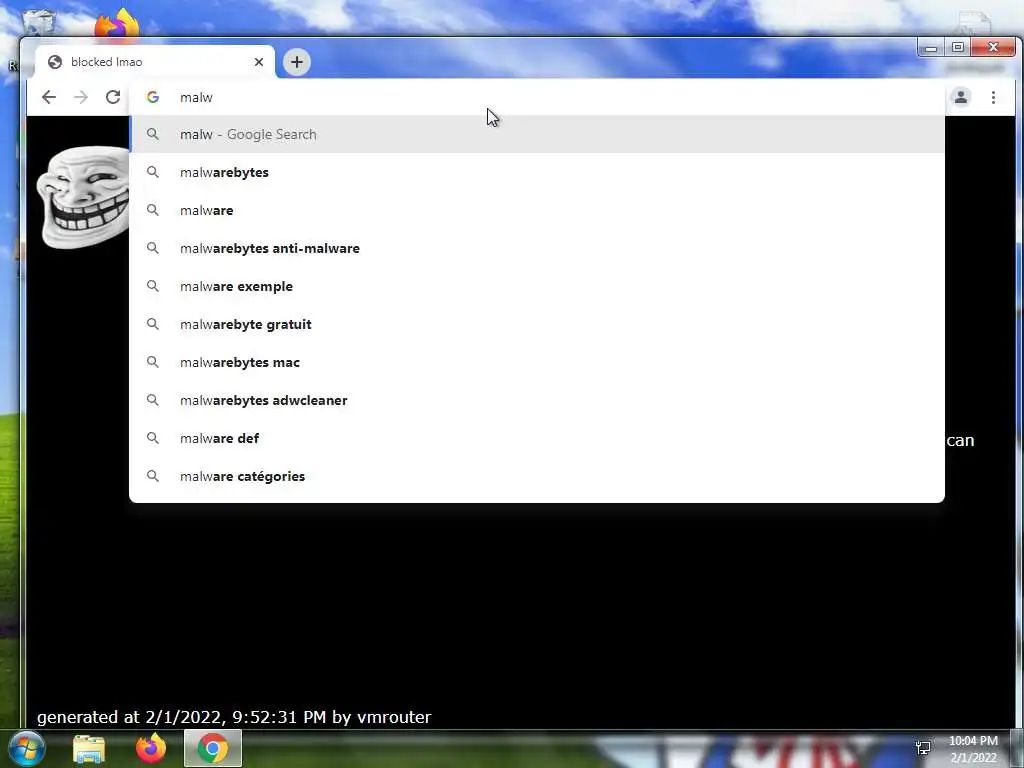Launch Firefox from the taskbar
Screen dimensions: 1024x768
tap(151, 748)
